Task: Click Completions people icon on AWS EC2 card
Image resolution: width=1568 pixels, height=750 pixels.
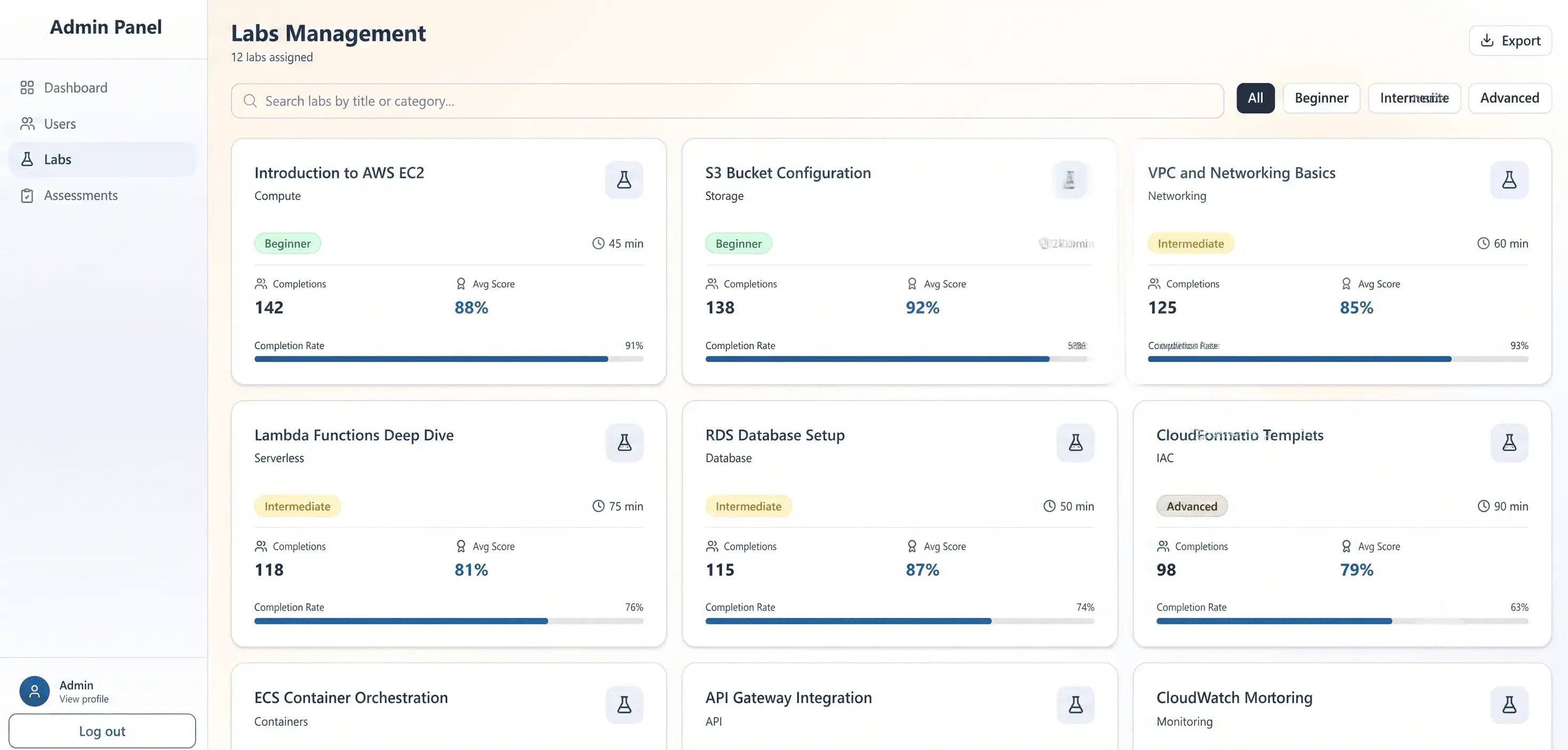Action: pos(261,284)
